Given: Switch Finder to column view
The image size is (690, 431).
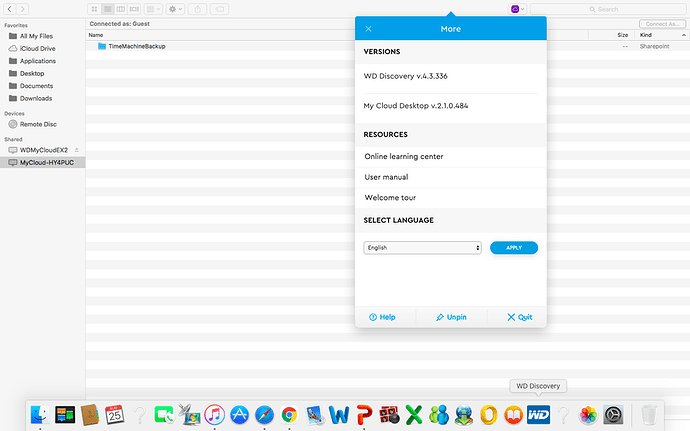Looking at the screenshot, I should click(121, 9).
